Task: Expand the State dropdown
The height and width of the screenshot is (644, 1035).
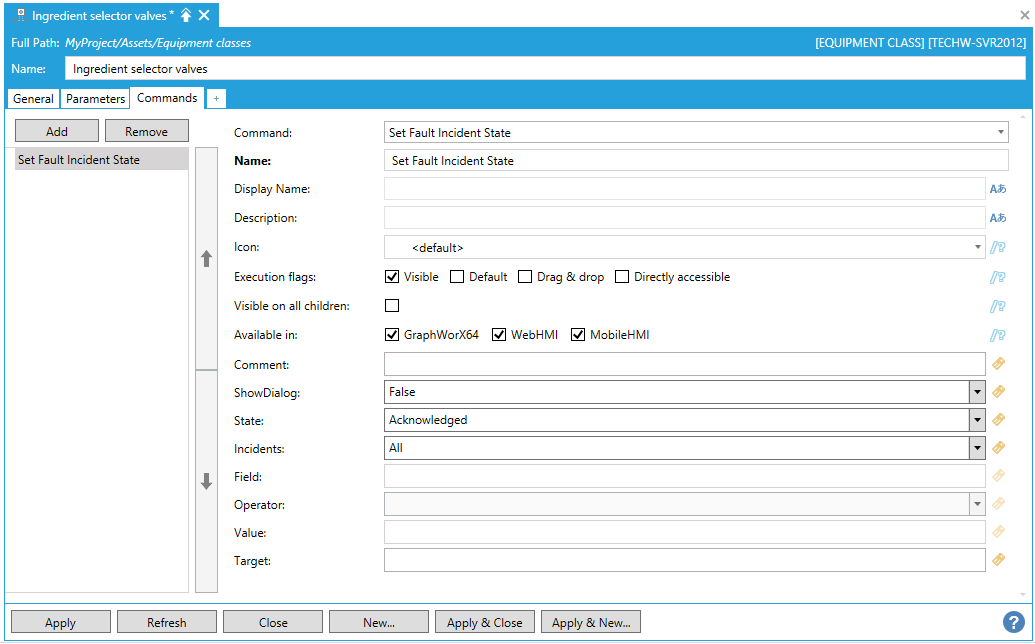Action: [977, 420]
